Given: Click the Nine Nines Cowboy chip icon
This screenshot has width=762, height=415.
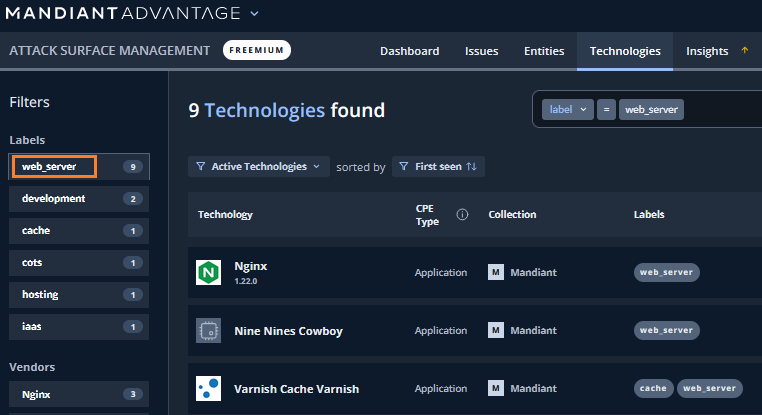Looking at the screenshot, I should 208,330.
